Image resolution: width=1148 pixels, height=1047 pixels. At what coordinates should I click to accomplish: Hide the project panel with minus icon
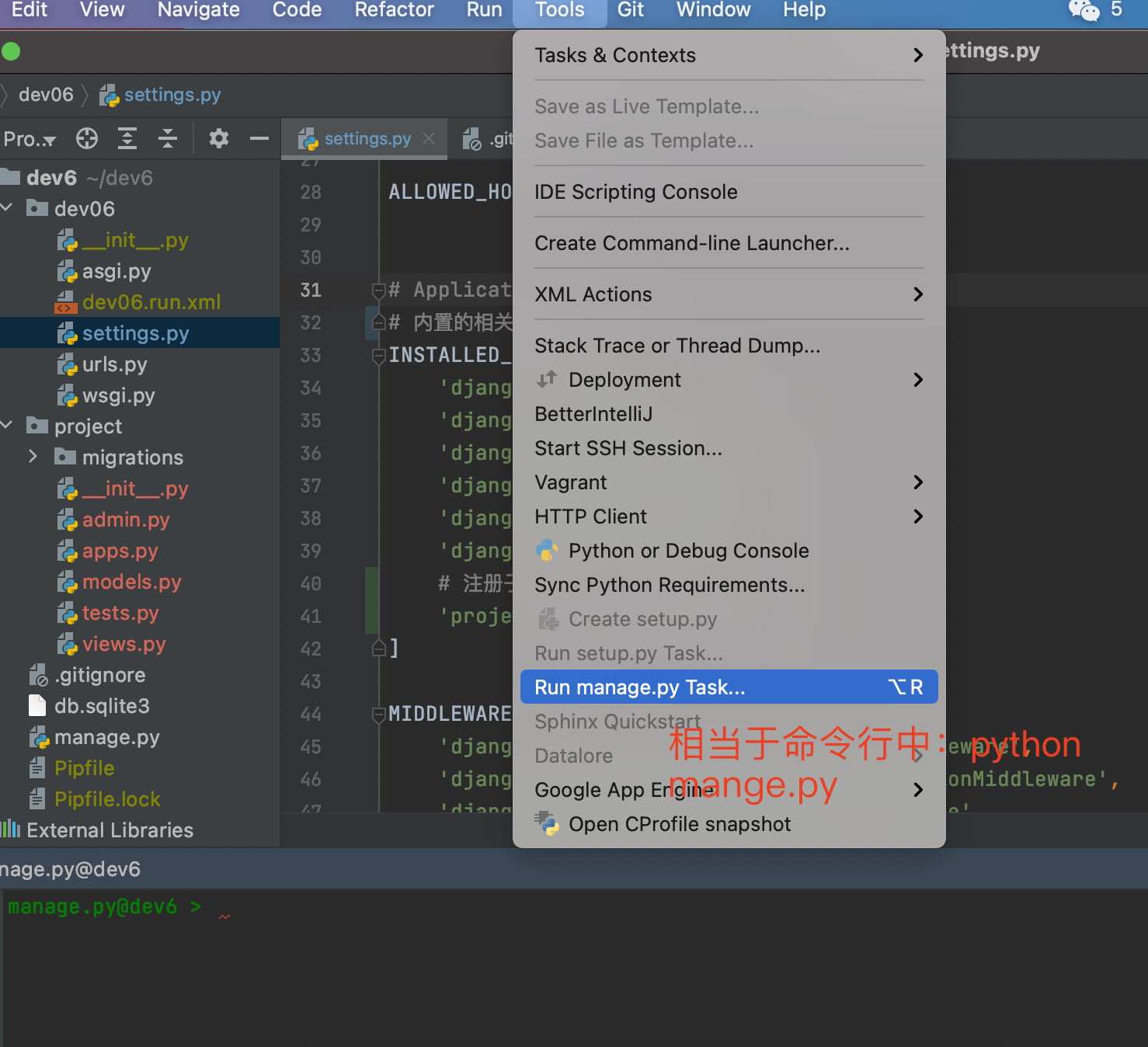point(259,139)
